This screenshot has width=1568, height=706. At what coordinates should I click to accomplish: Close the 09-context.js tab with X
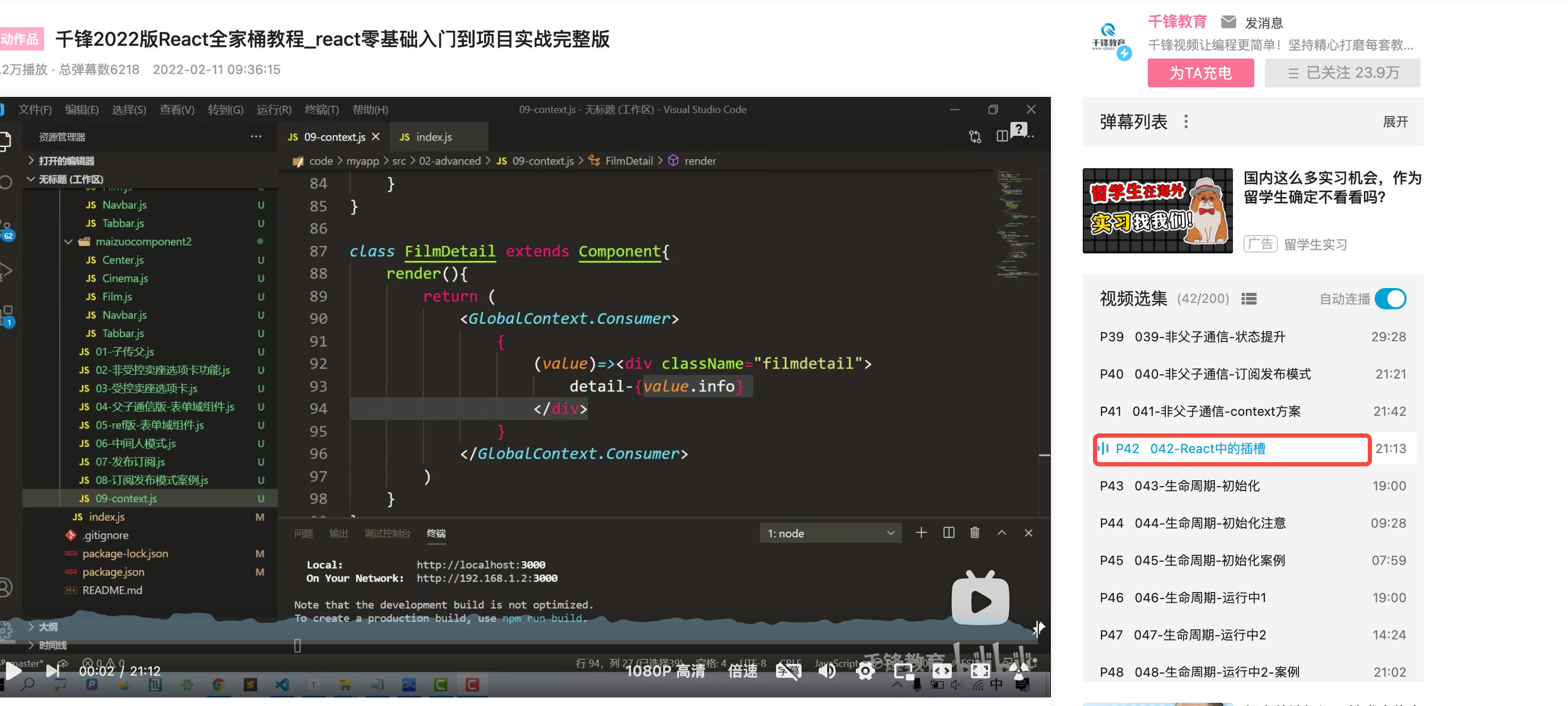[375, 137]
